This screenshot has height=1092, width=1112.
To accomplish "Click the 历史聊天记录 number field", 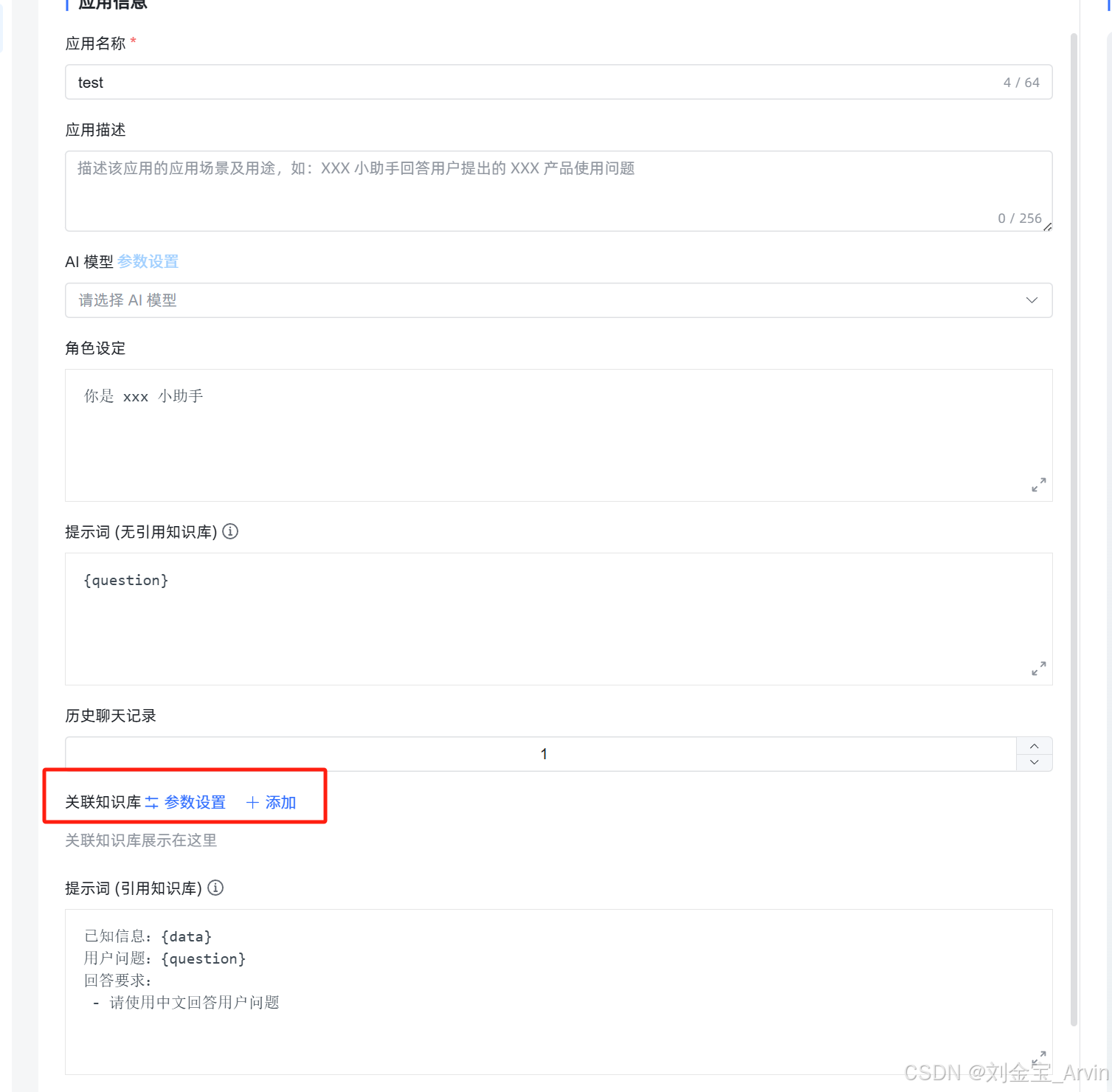I will click(x=541, y=754).
